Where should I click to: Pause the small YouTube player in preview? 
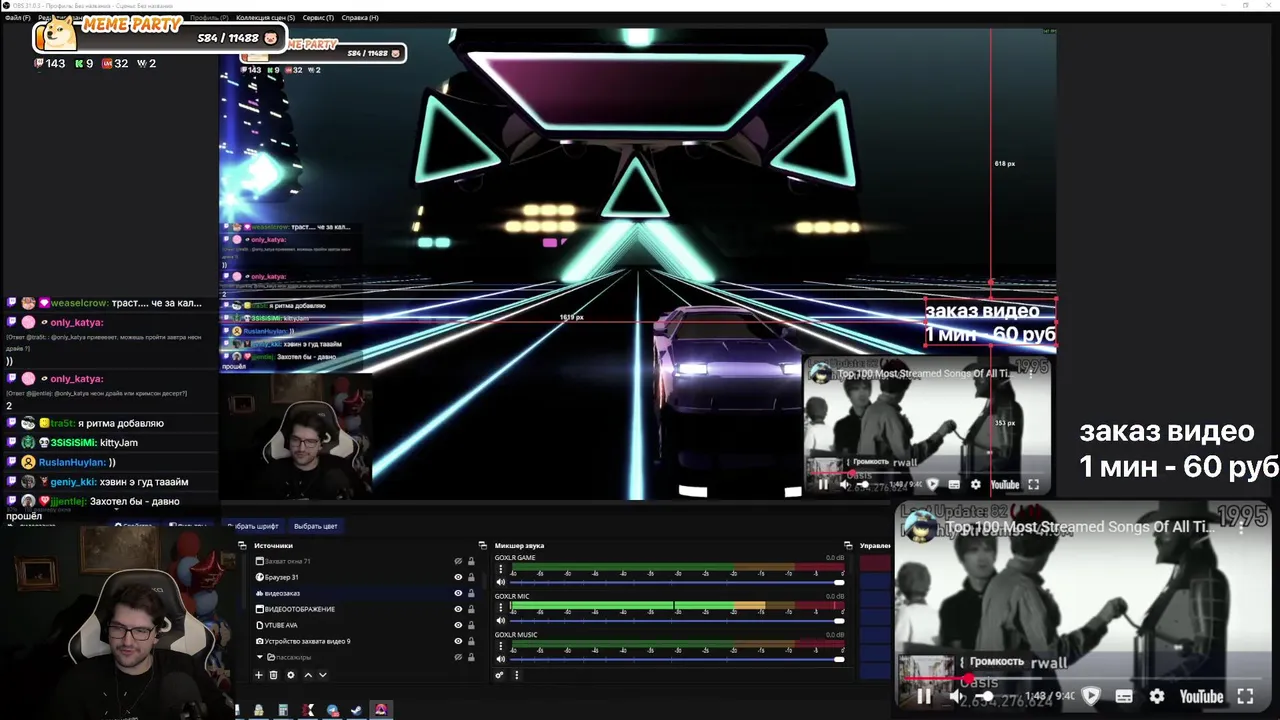tap(823, 485)
